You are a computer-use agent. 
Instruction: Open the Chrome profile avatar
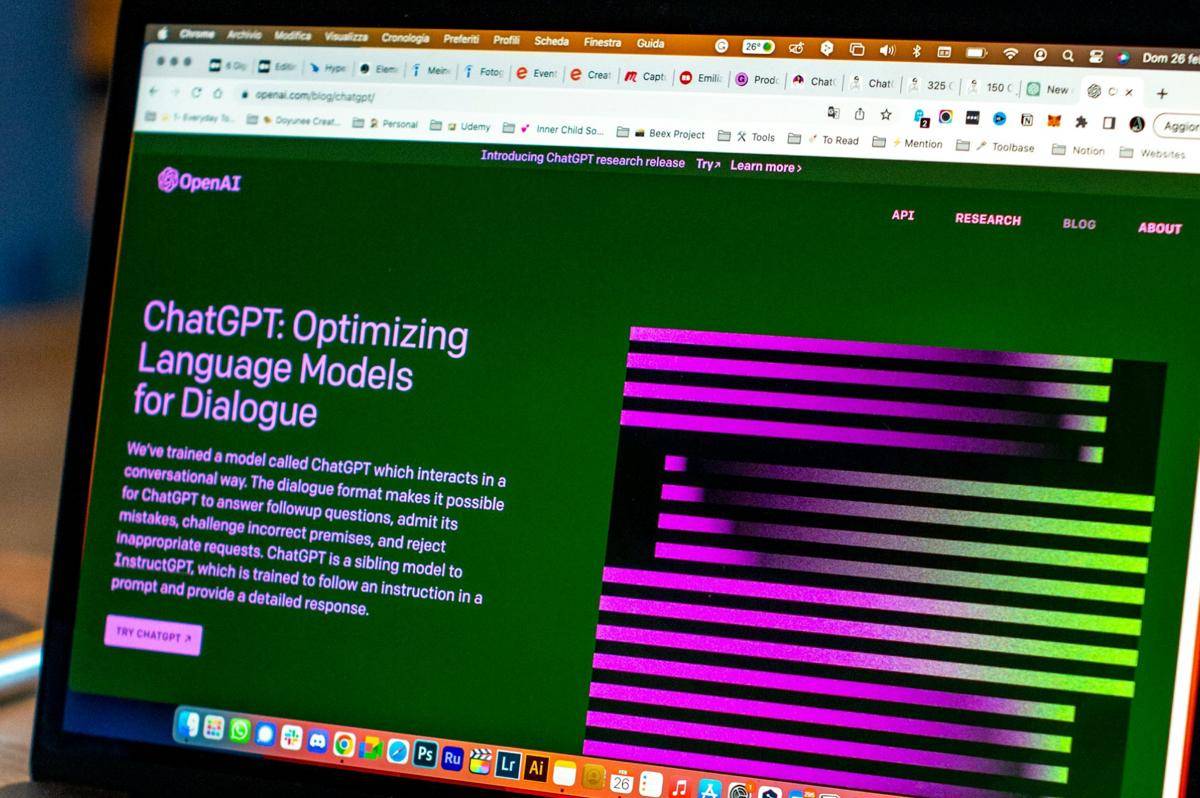[x=1137, y=124]
